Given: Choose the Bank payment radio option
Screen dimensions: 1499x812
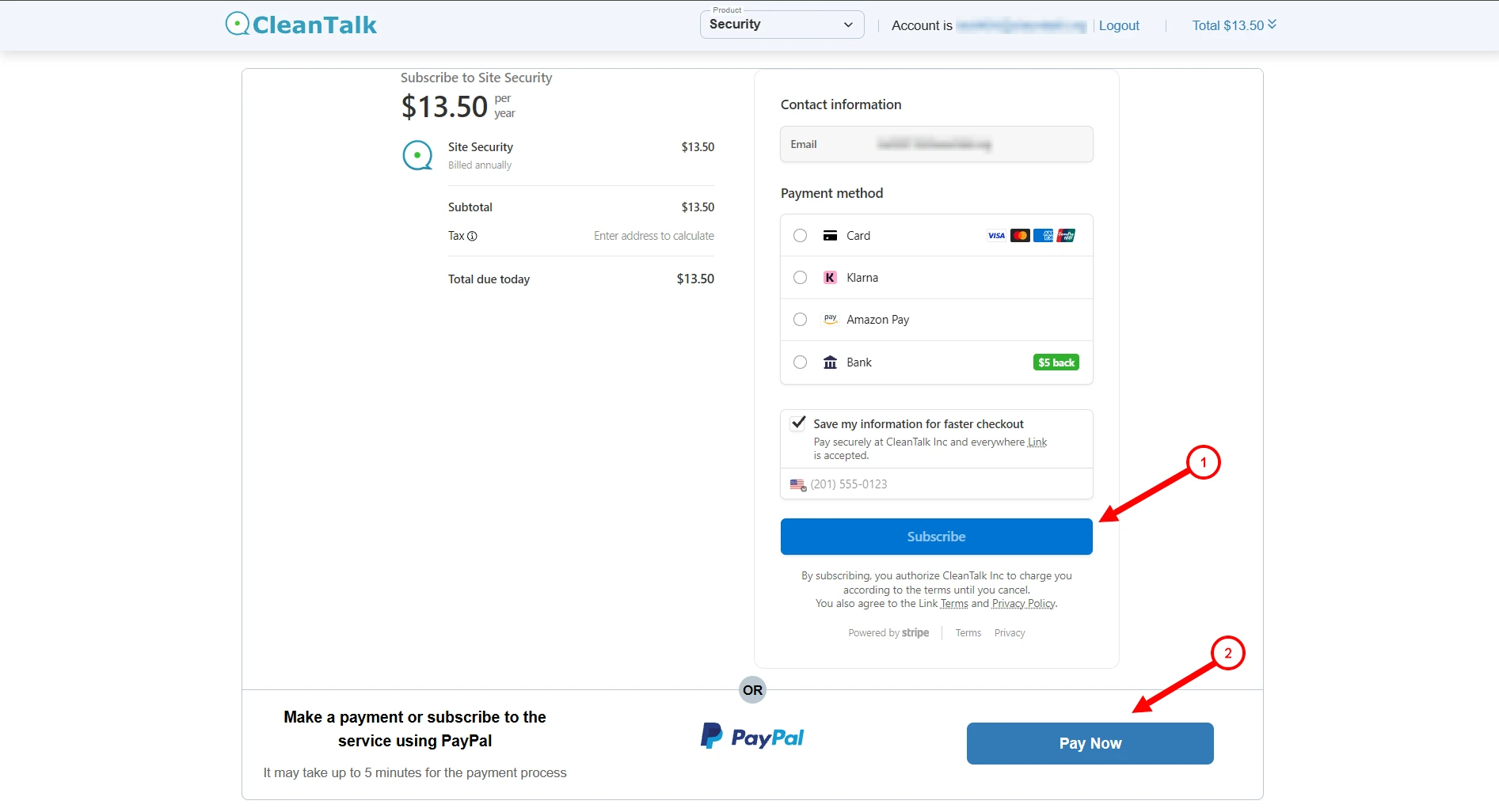Looking at the screenshot, I should point(801,362).
